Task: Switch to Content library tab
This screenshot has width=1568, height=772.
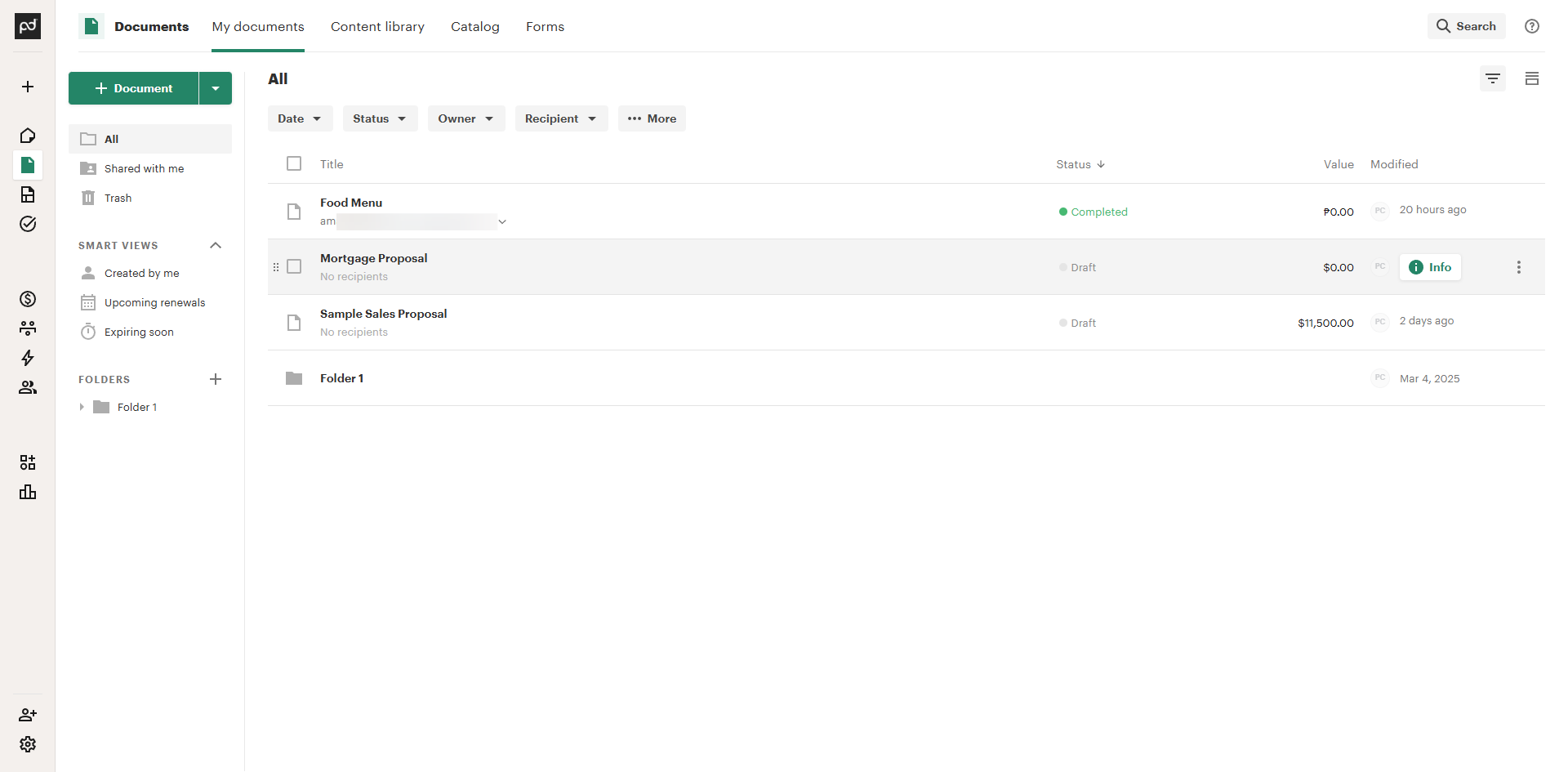Action: 377,27
